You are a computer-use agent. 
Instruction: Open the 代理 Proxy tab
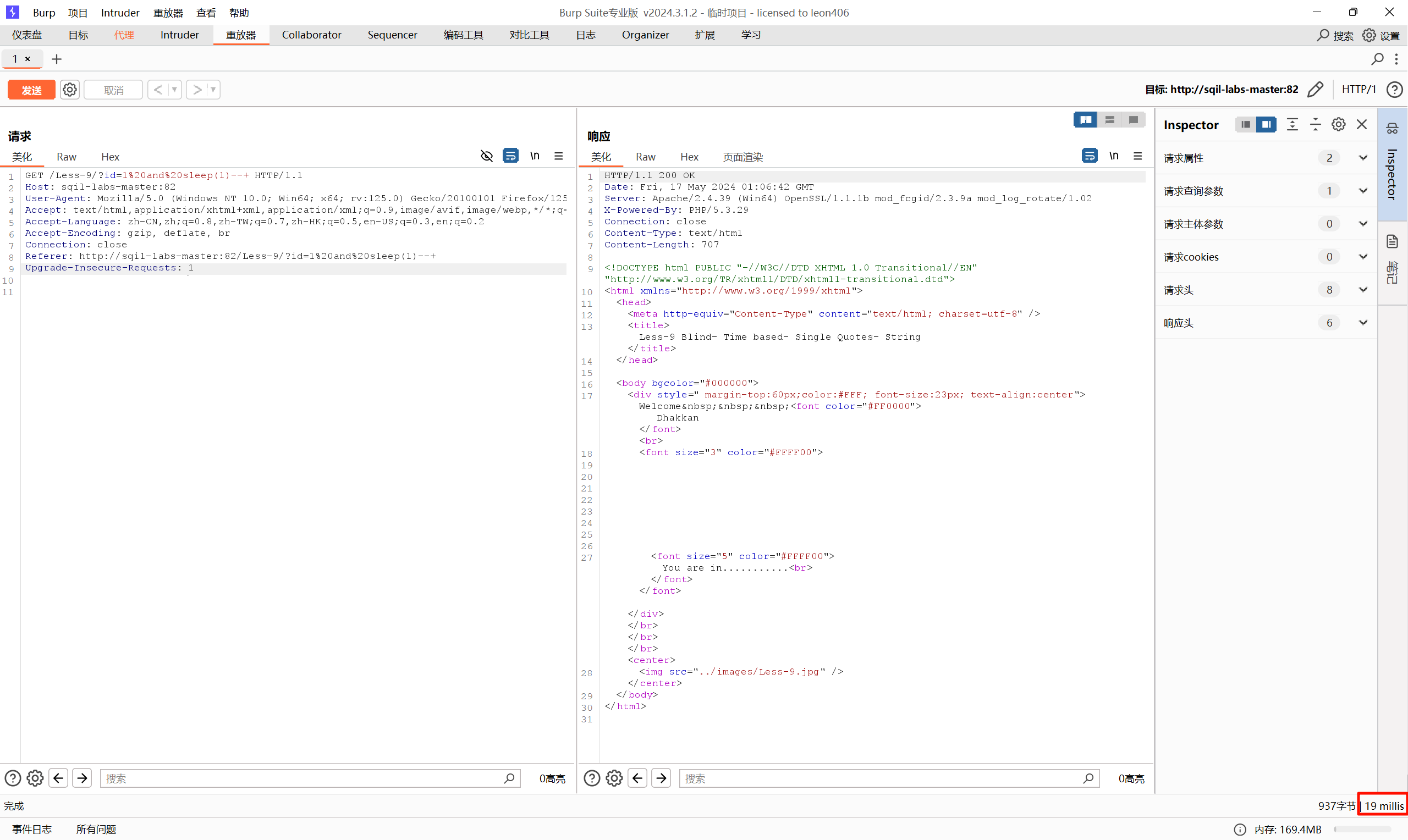coord(124,35)
